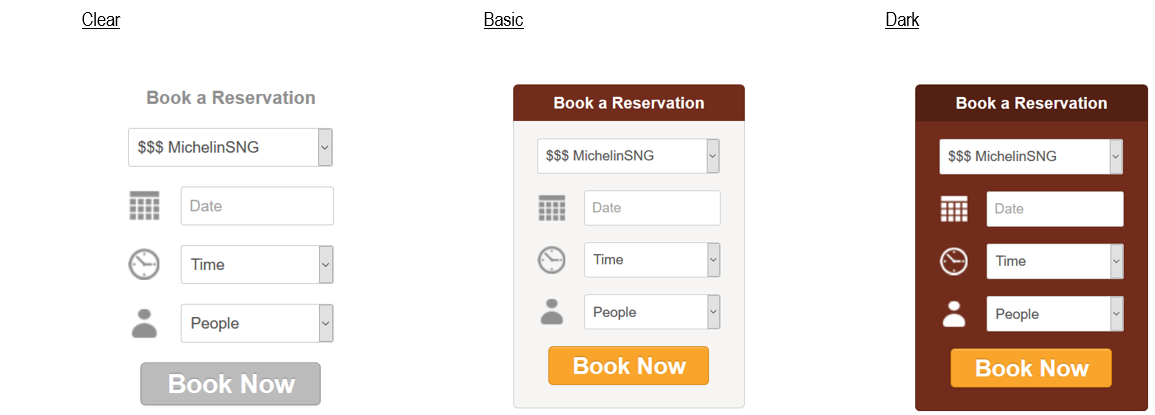
Task: Open the $$$ MichelinSNG dropdown in Dark widget
Action: pyautogui.click(x=1031, y=156)
